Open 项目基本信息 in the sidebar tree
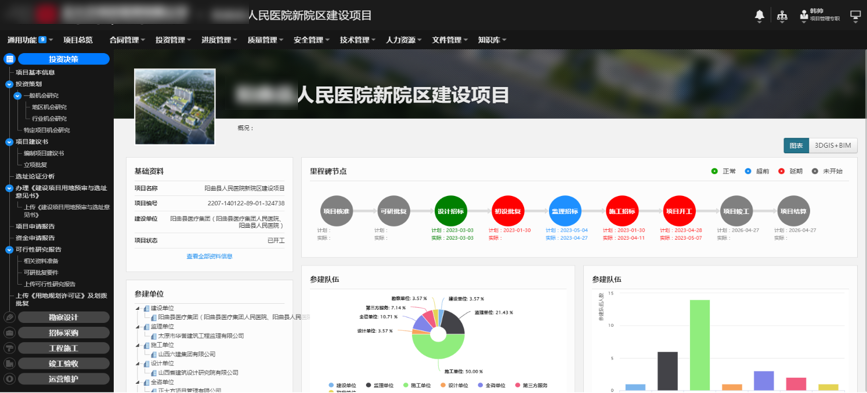The width and height of the screenshot is (867, 393). pos(35,72)
